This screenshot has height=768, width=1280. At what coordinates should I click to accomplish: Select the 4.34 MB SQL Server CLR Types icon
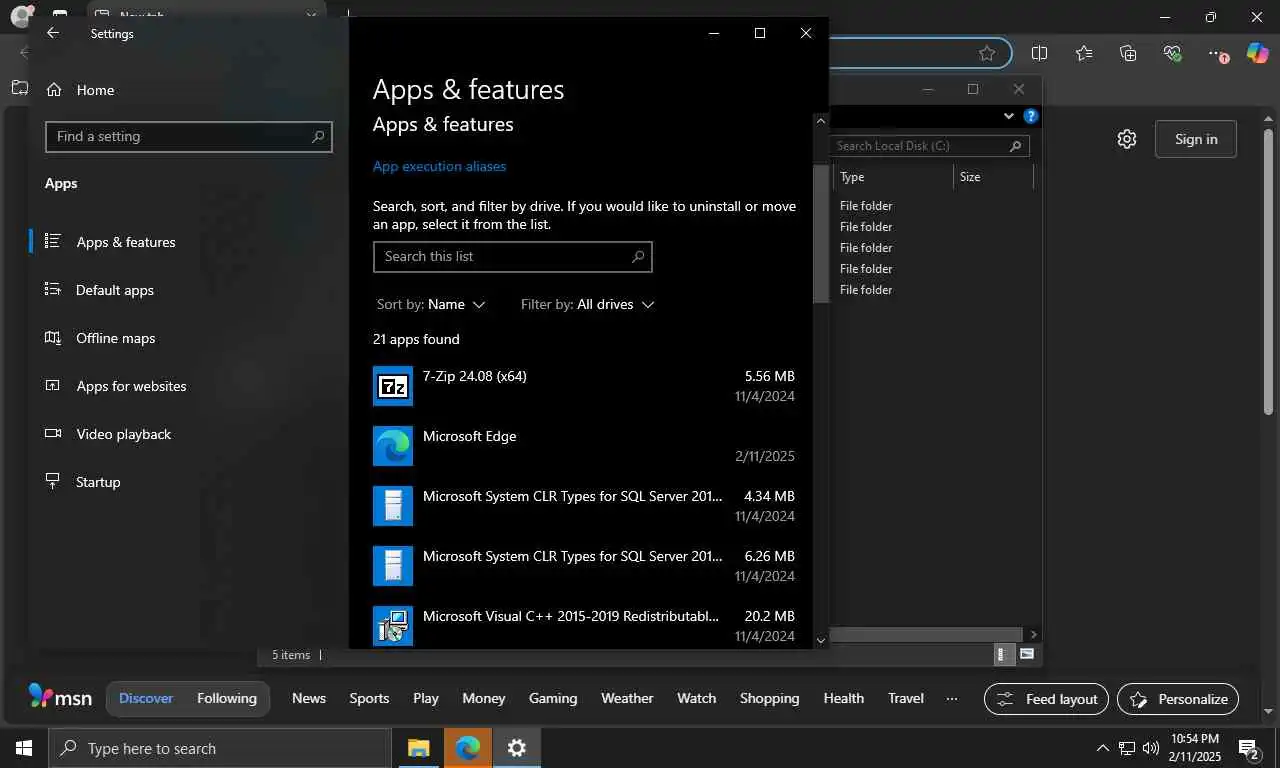click(393, 506)
